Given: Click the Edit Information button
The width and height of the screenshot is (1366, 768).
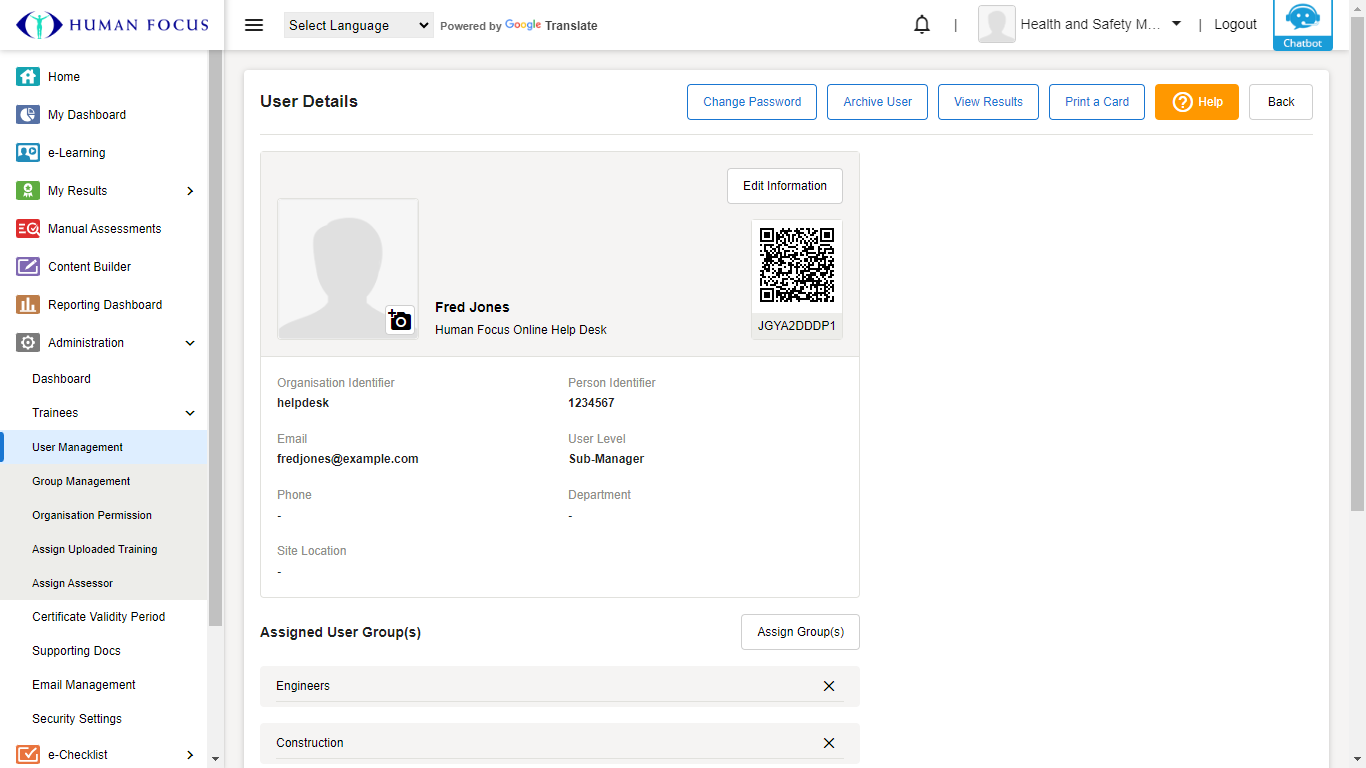Looking at the screenshot, I should click(784, 186).
